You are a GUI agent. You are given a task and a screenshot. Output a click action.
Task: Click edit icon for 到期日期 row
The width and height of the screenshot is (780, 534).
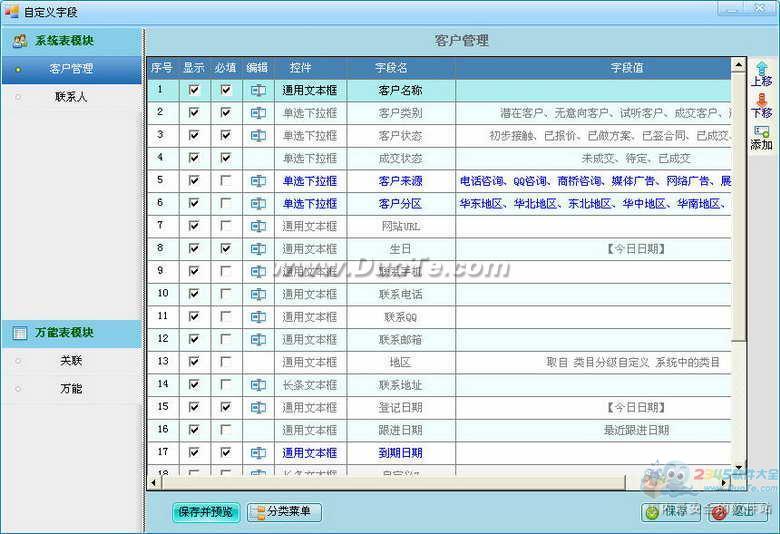pos(258,453)
